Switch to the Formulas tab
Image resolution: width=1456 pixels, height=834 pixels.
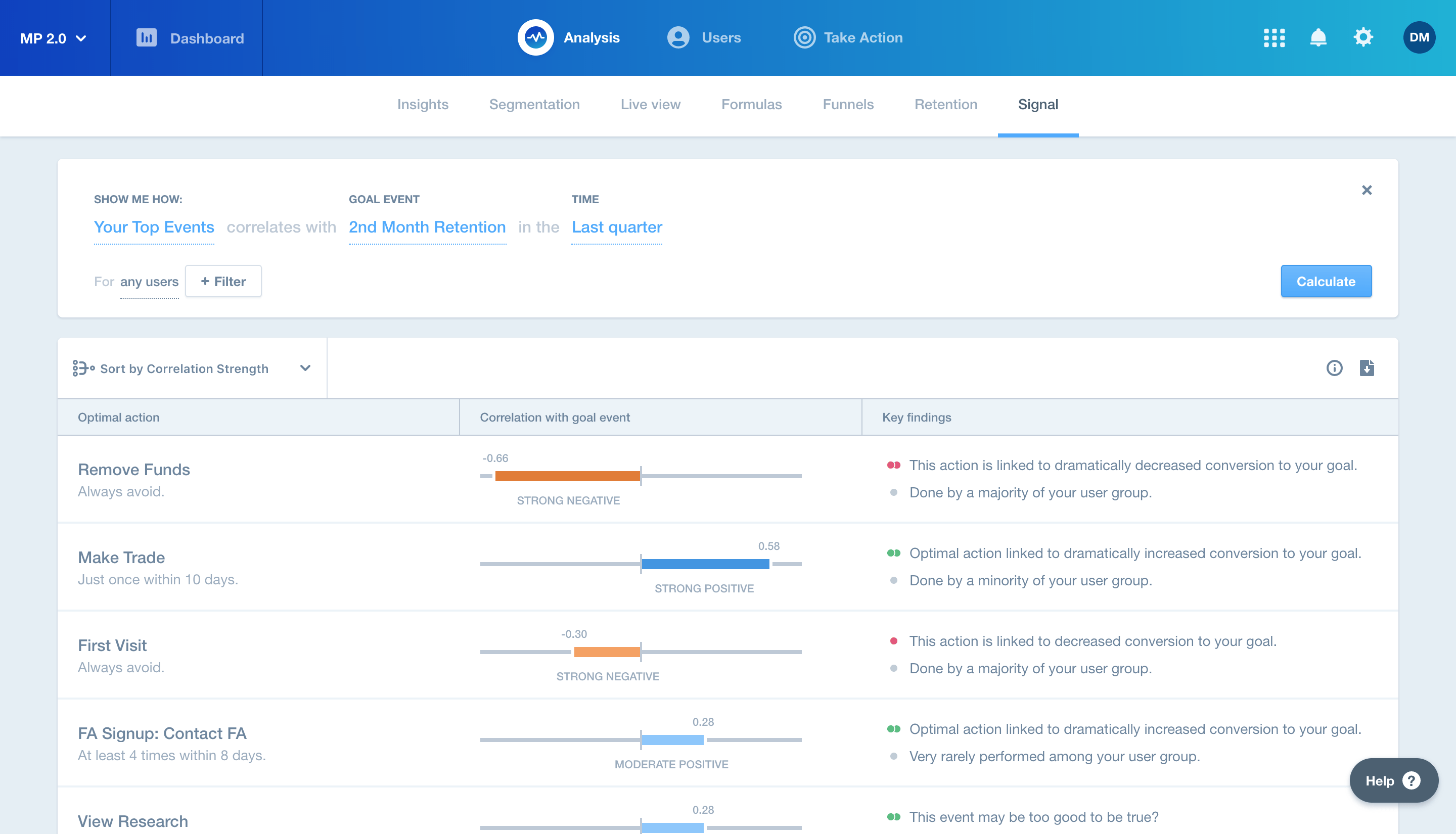pos(751,104)
